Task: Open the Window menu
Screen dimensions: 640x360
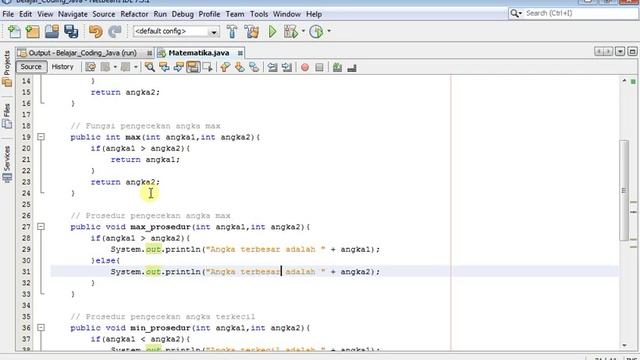Action: point(287,14)
